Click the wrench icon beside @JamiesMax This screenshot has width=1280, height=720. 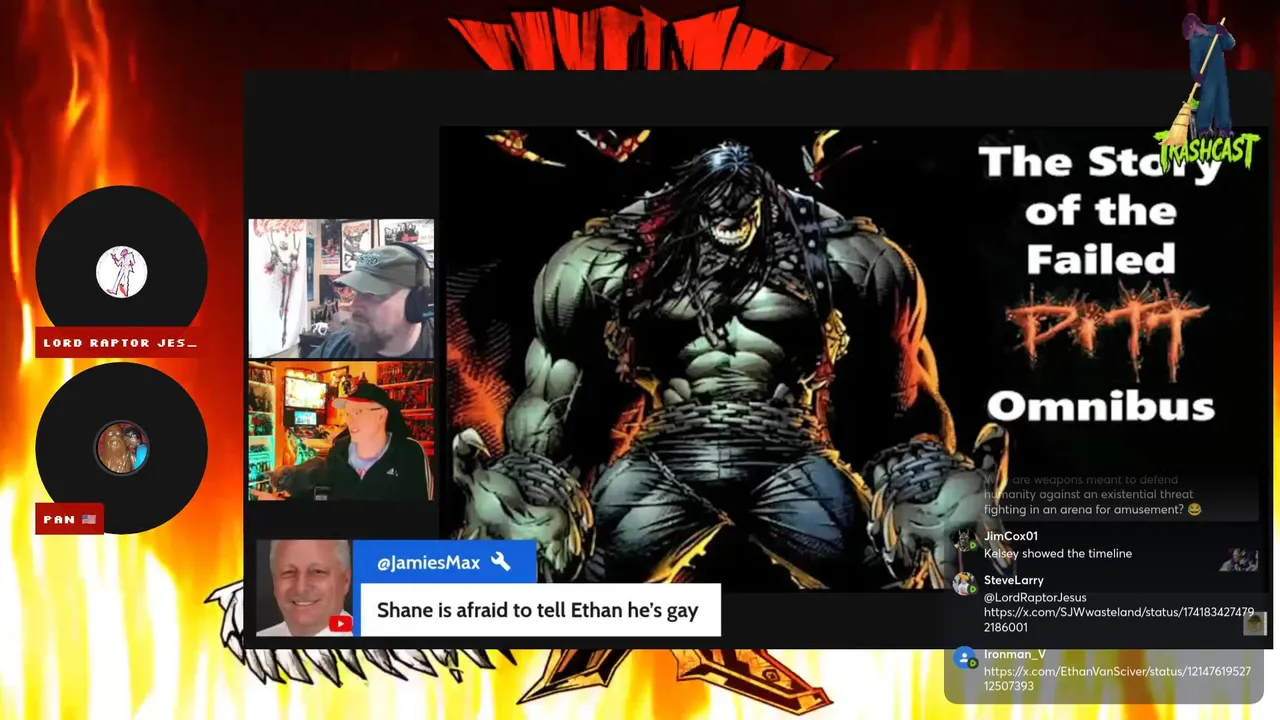pyautogui.click(x=501, y=562)
